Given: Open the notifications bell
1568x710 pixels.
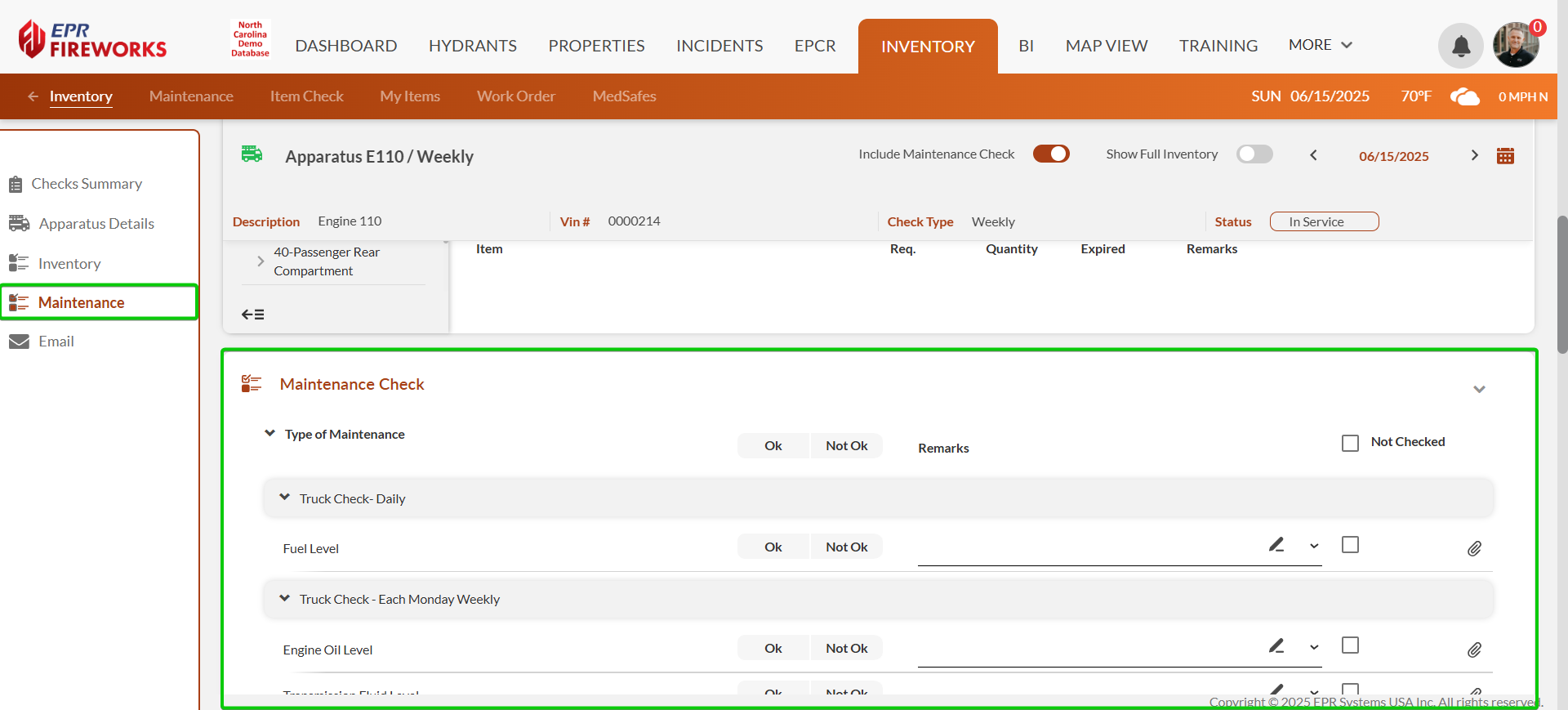Looking at the screenshot, I should point(1460,46).
